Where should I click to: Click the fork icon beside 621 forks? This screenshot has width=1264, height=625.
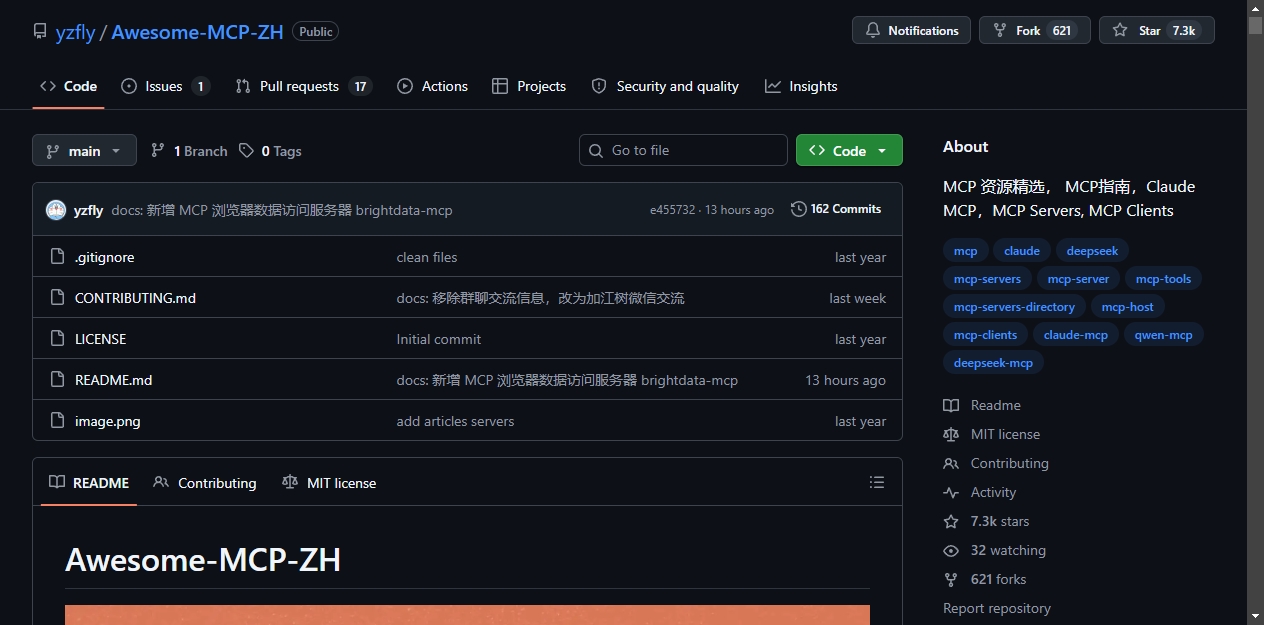pyautogui.click(x=951, y=579)
